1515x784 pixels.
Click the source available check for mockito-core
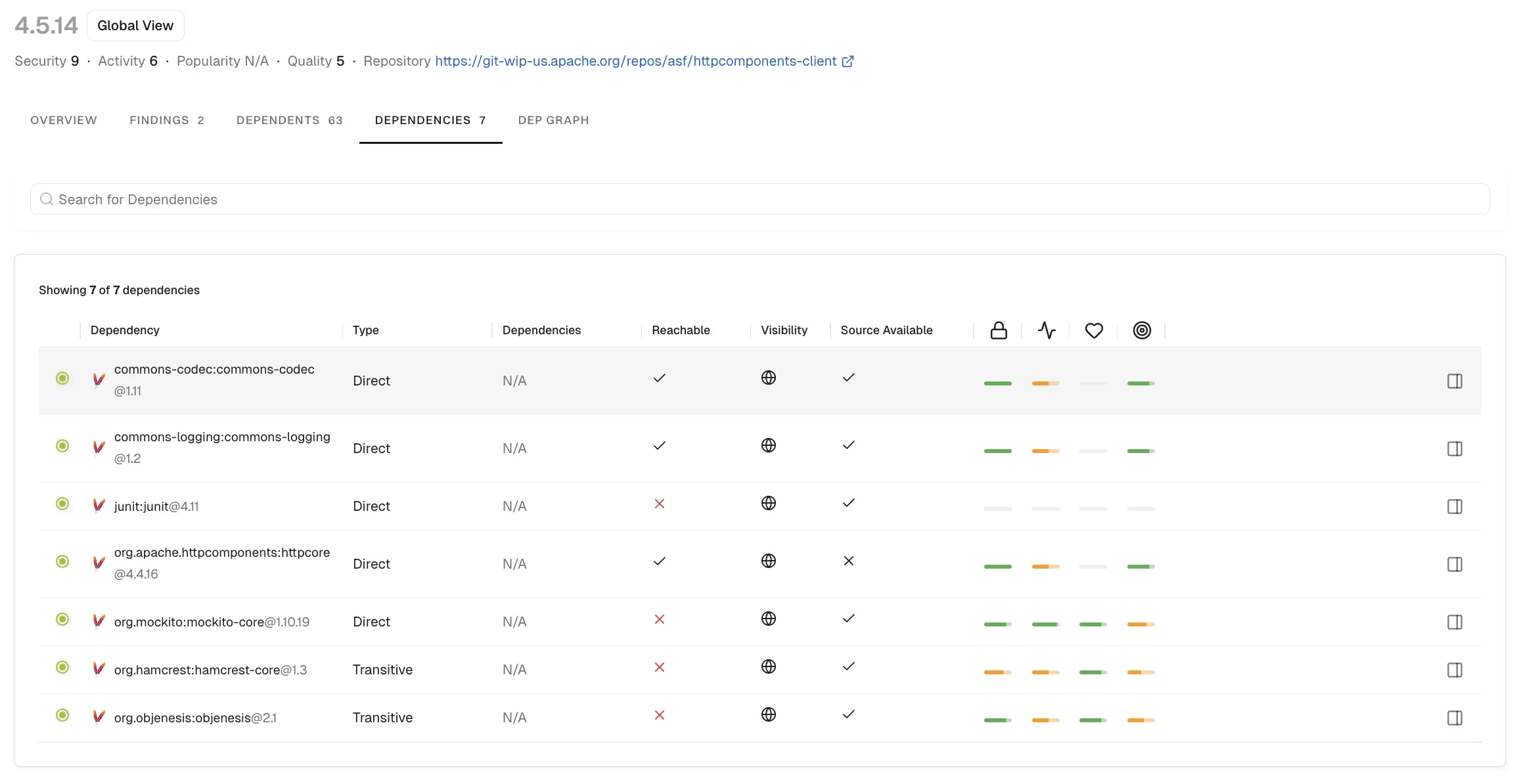(x=849, y=619)
